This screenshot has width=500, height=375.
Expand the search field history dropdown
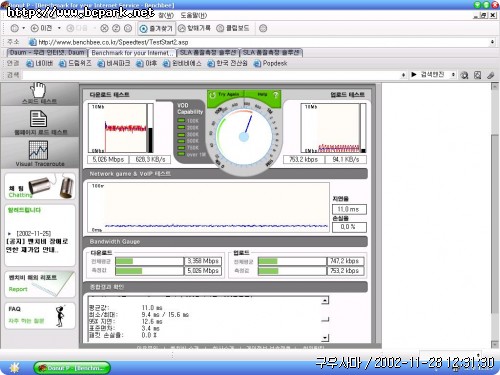pyautogui.click(x=403, y=75)
